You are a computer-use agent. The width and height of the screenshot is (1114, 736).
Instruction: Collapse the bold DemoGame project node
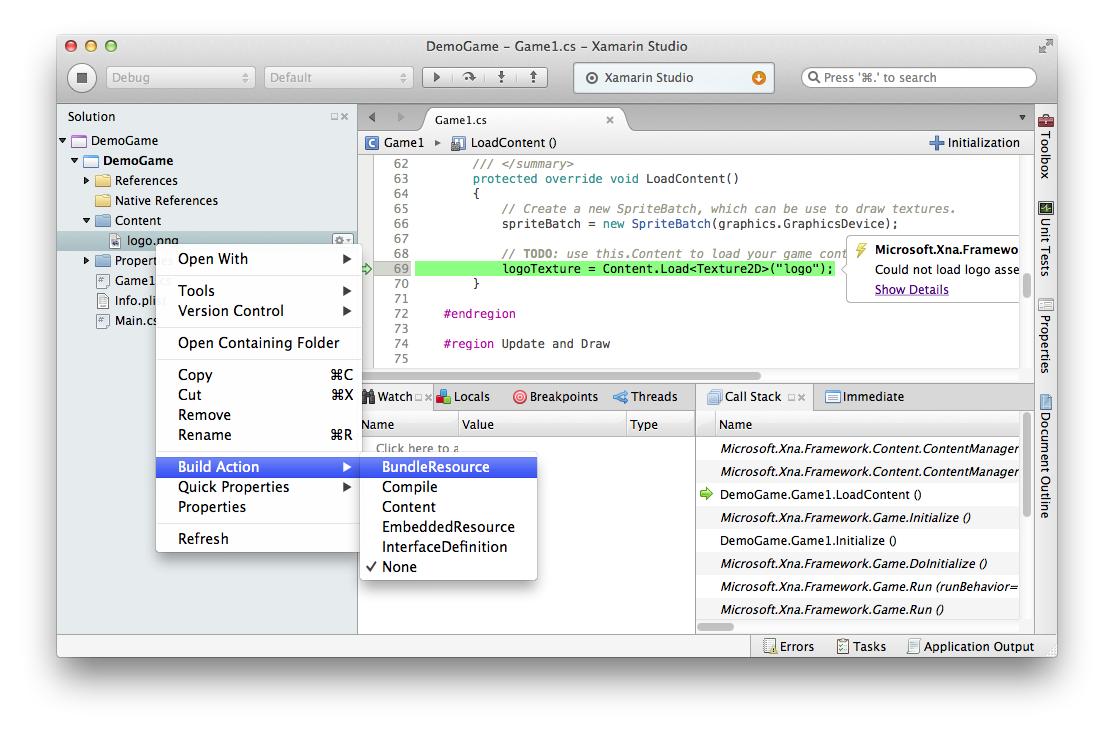[x=75, y=161]
